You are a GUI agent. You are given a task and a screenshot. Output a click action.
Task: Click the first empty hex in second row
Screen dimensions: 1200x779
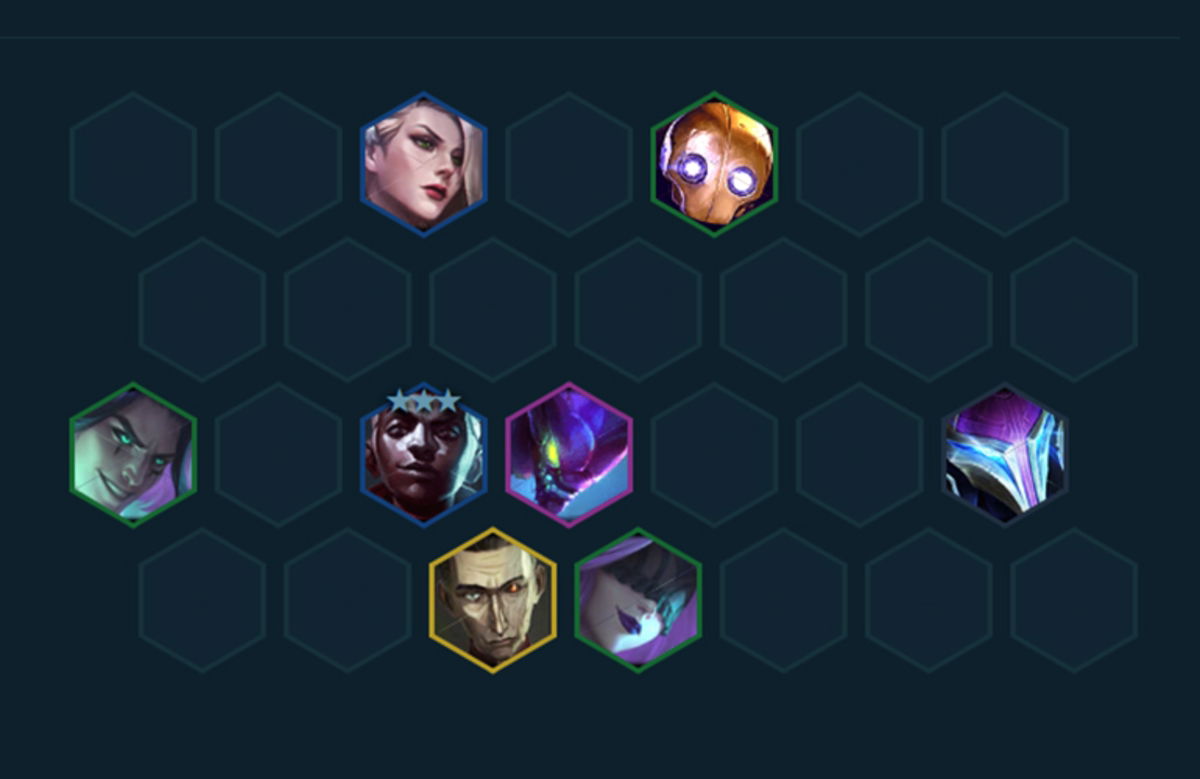pos(202,309)
